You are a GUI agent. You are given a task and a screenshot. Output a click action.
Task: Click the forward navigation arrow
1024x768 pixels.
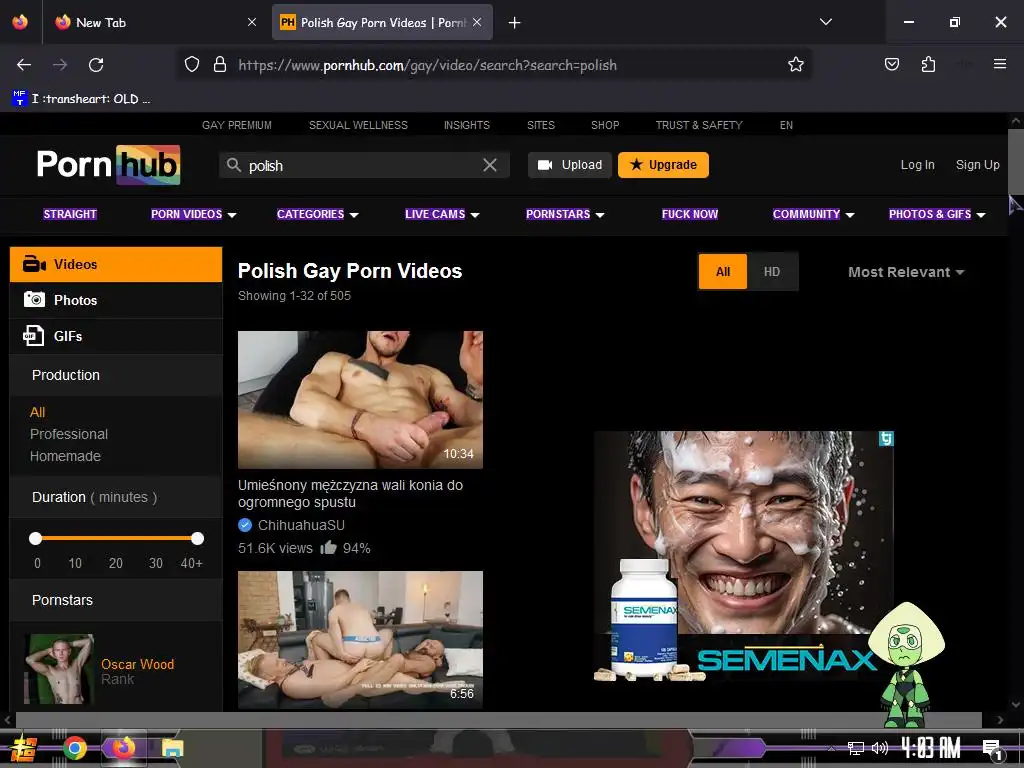tap(60, 65)
